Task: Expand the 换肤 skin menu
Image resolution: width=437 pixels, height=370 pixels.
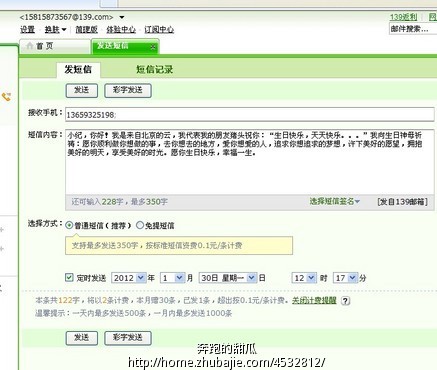Action: coord(55,30)
